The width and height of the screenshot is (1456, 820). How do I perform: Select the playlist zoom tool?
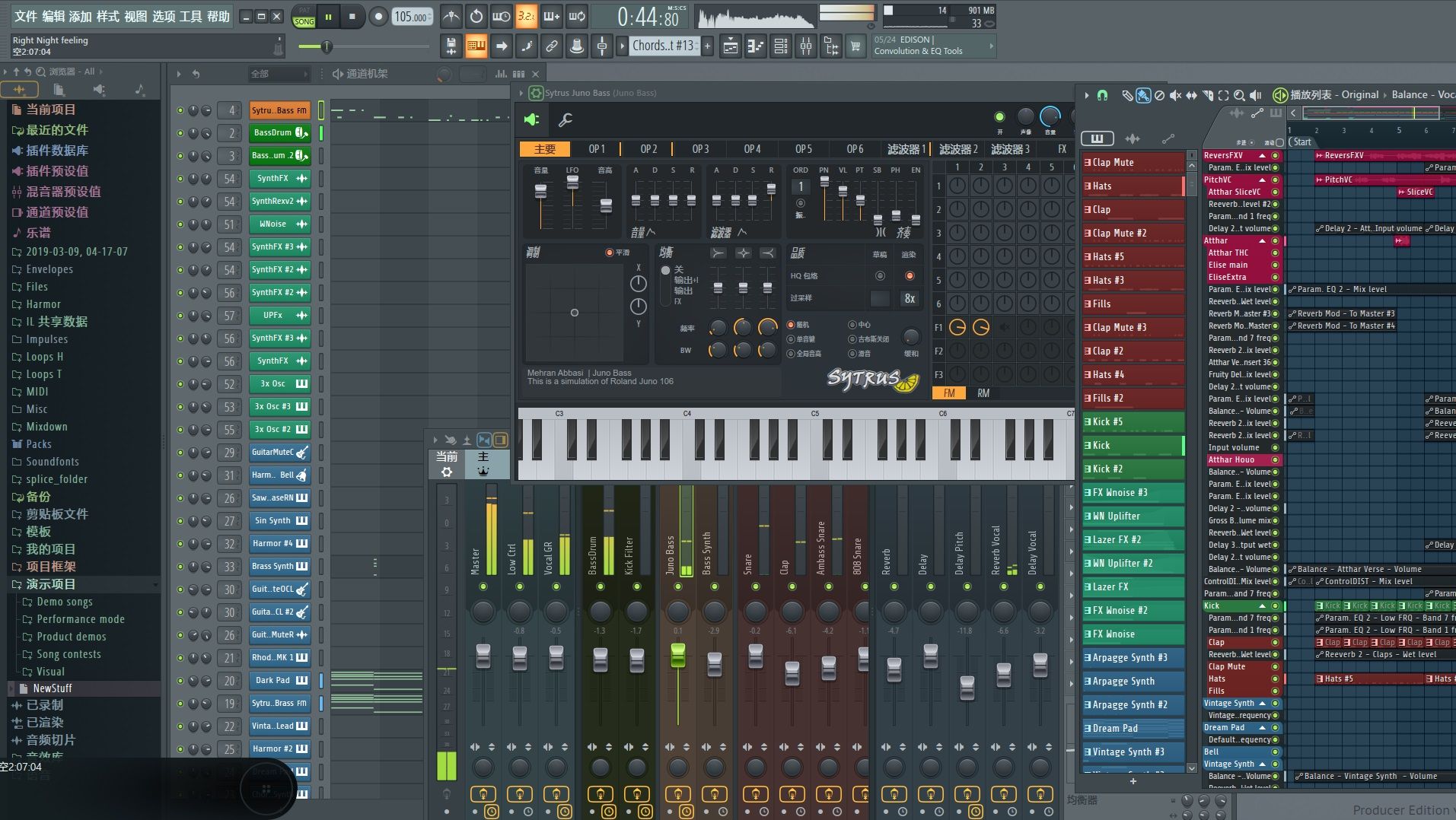click(x=1239, y=95)
